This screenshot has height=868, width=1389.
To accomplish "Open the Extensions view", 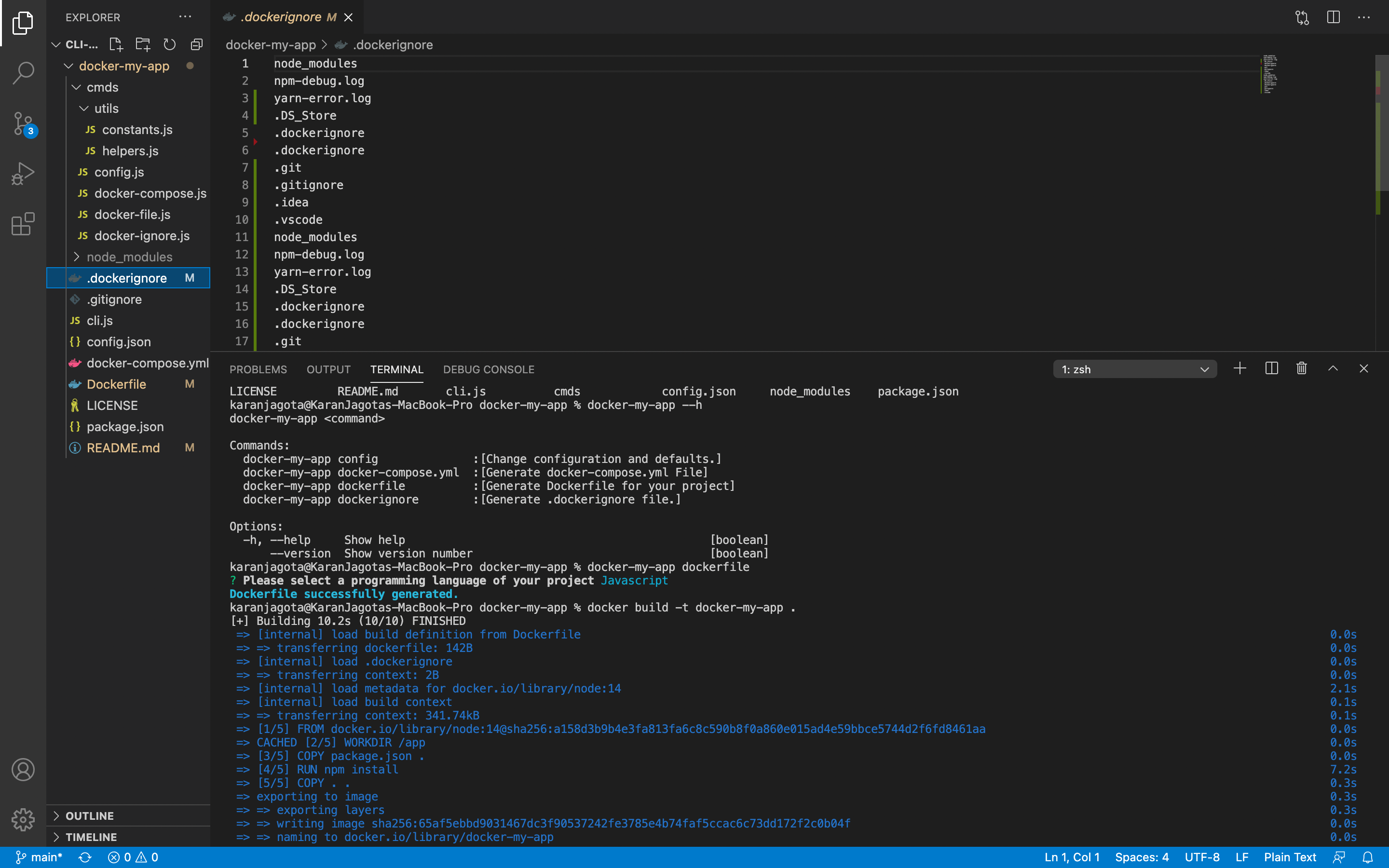I will pyautogui.click(x=23, y=224).
